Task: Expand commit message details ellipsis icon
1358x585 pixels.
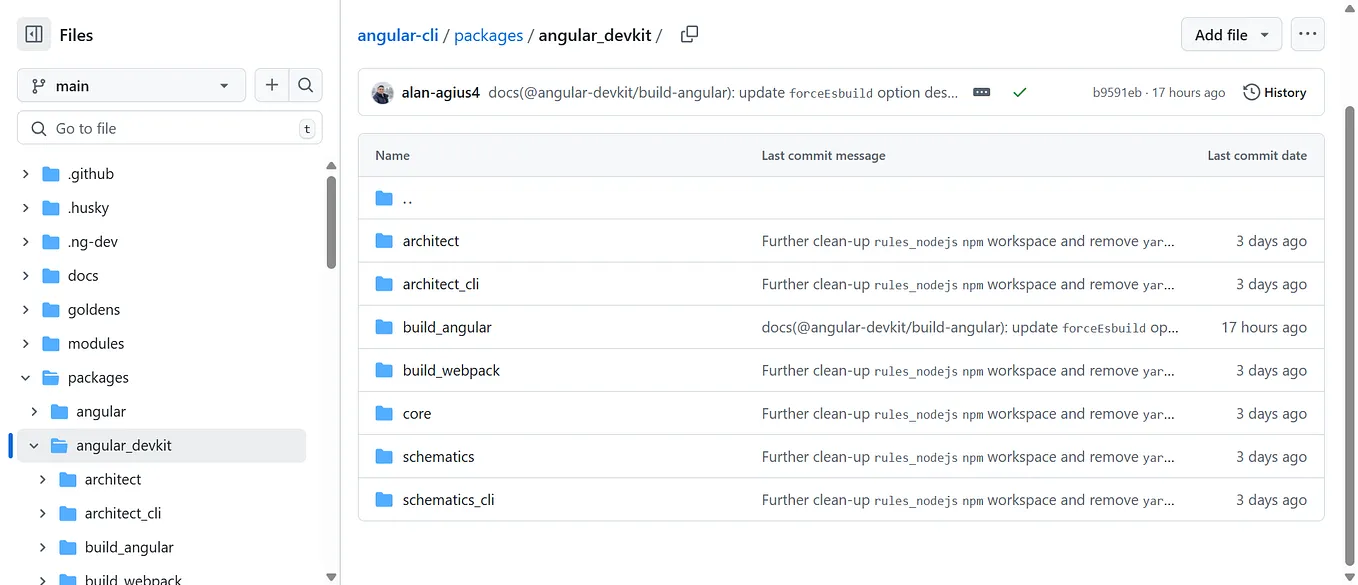Action: [x=982, y=92]
